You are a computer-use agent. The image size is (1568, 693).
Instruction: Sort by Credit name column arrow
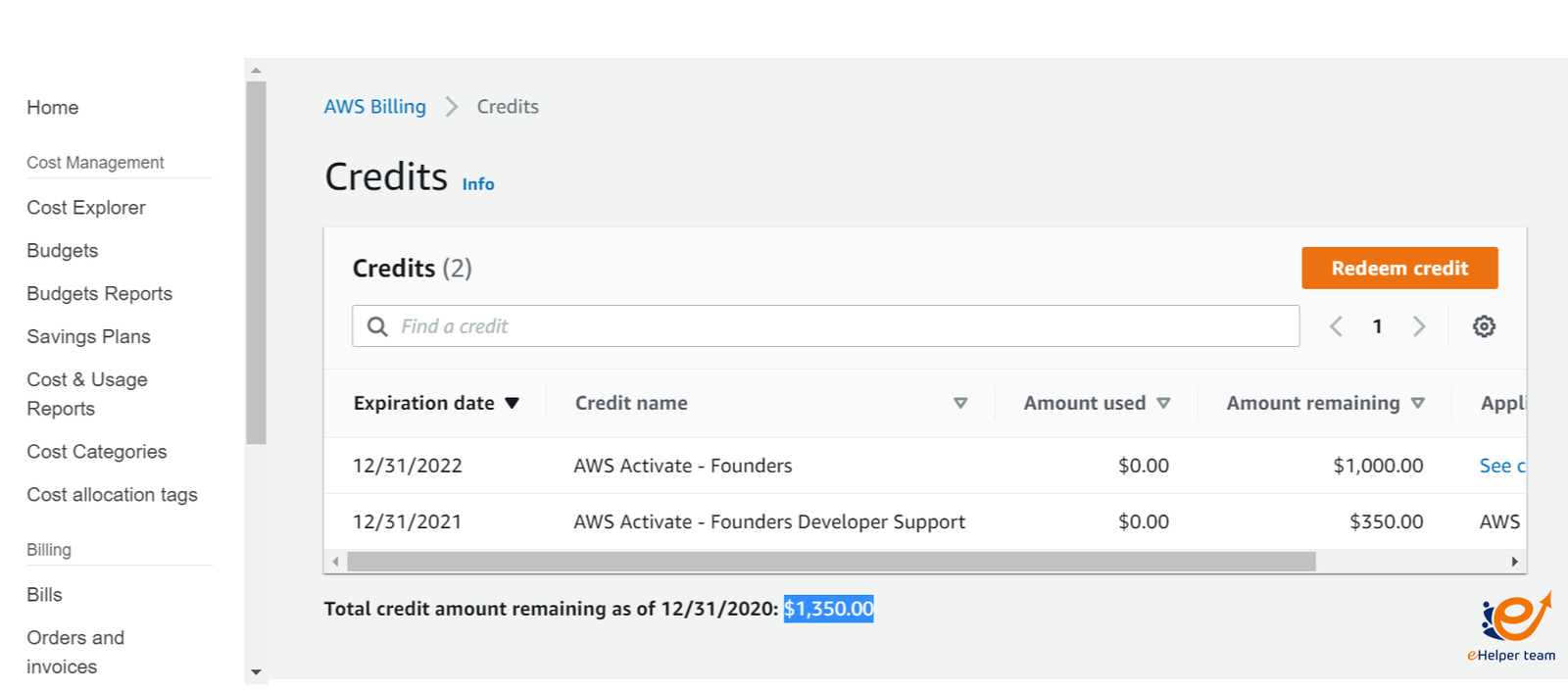point(960,403)
